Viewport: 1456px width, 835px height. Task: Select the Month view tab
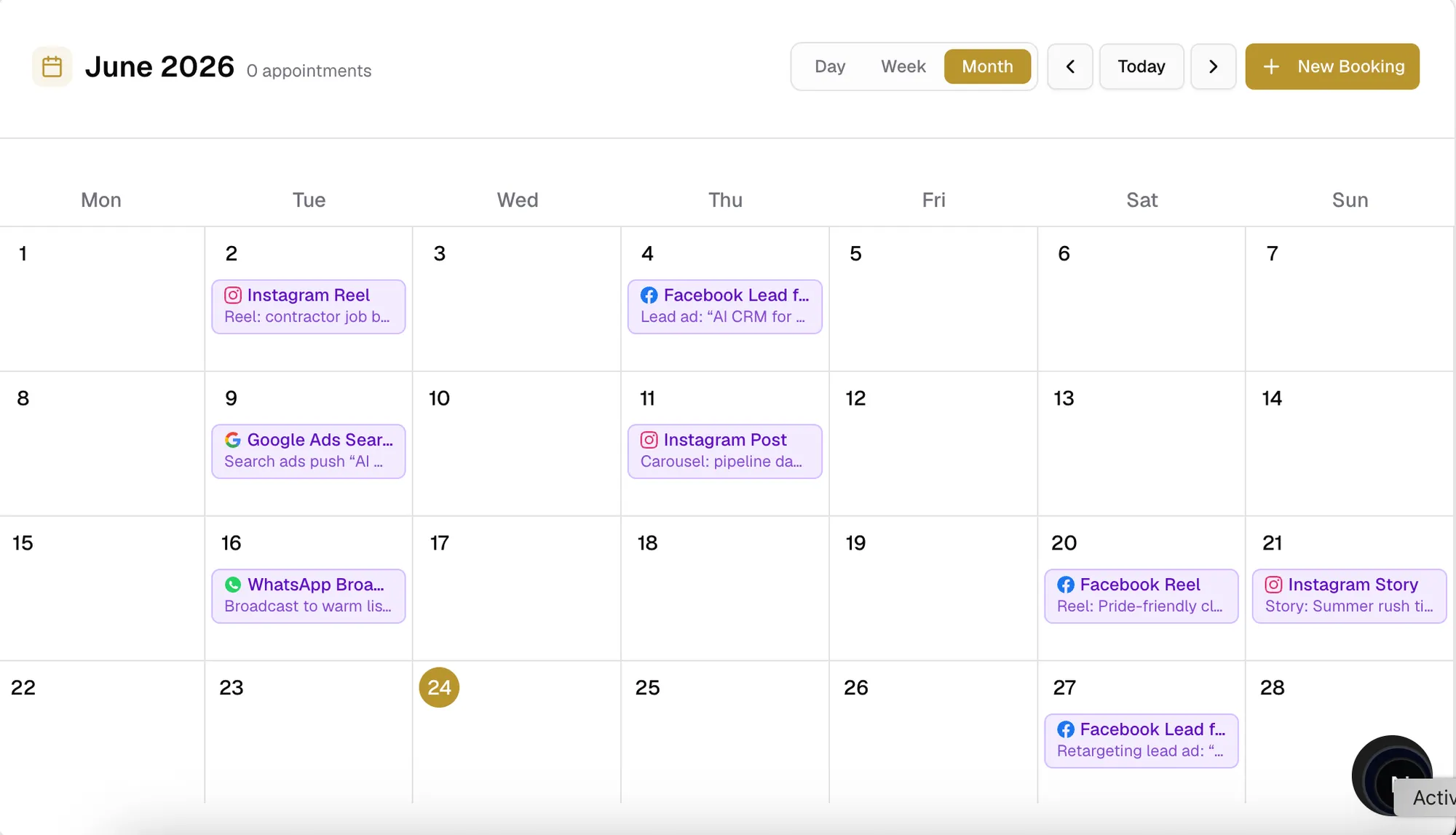tap(987, 66)
